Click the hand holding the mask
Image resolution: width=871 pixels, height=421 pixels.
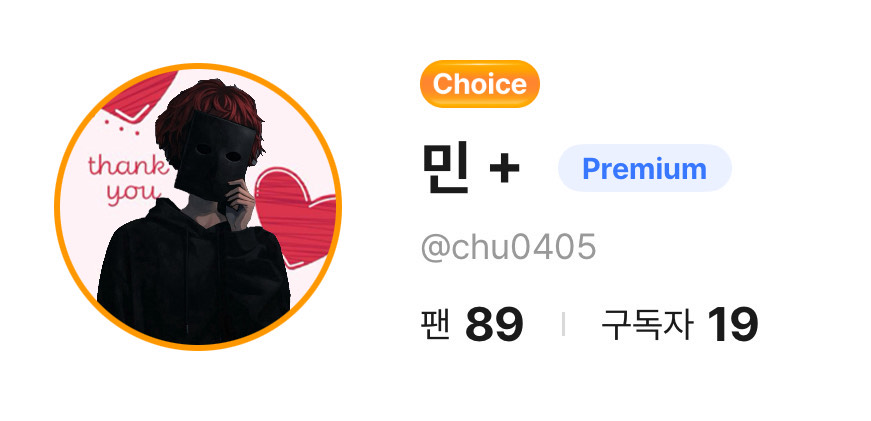click(x=240, y=206)
